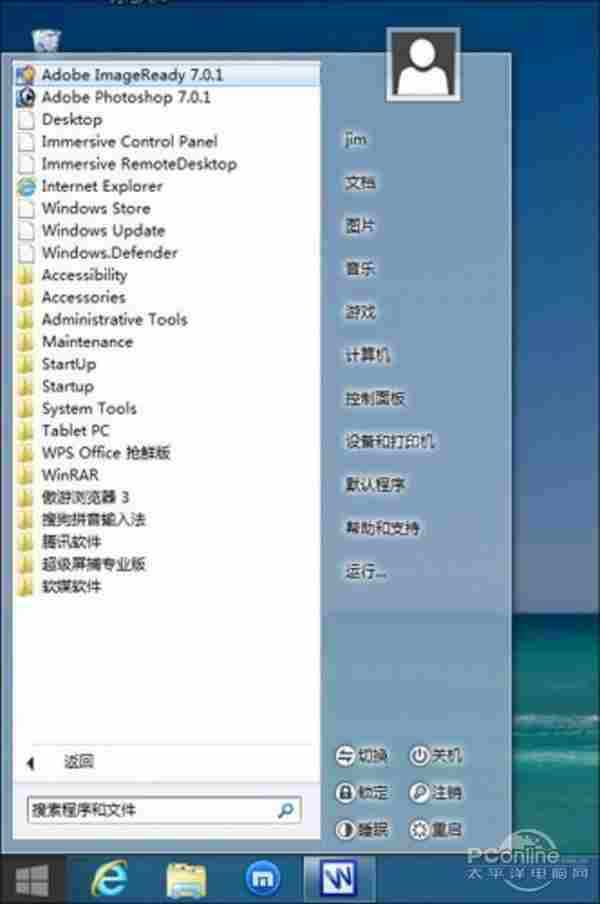
Task: Open Internet Explorer icon on the taskbar
Action: 109,880
